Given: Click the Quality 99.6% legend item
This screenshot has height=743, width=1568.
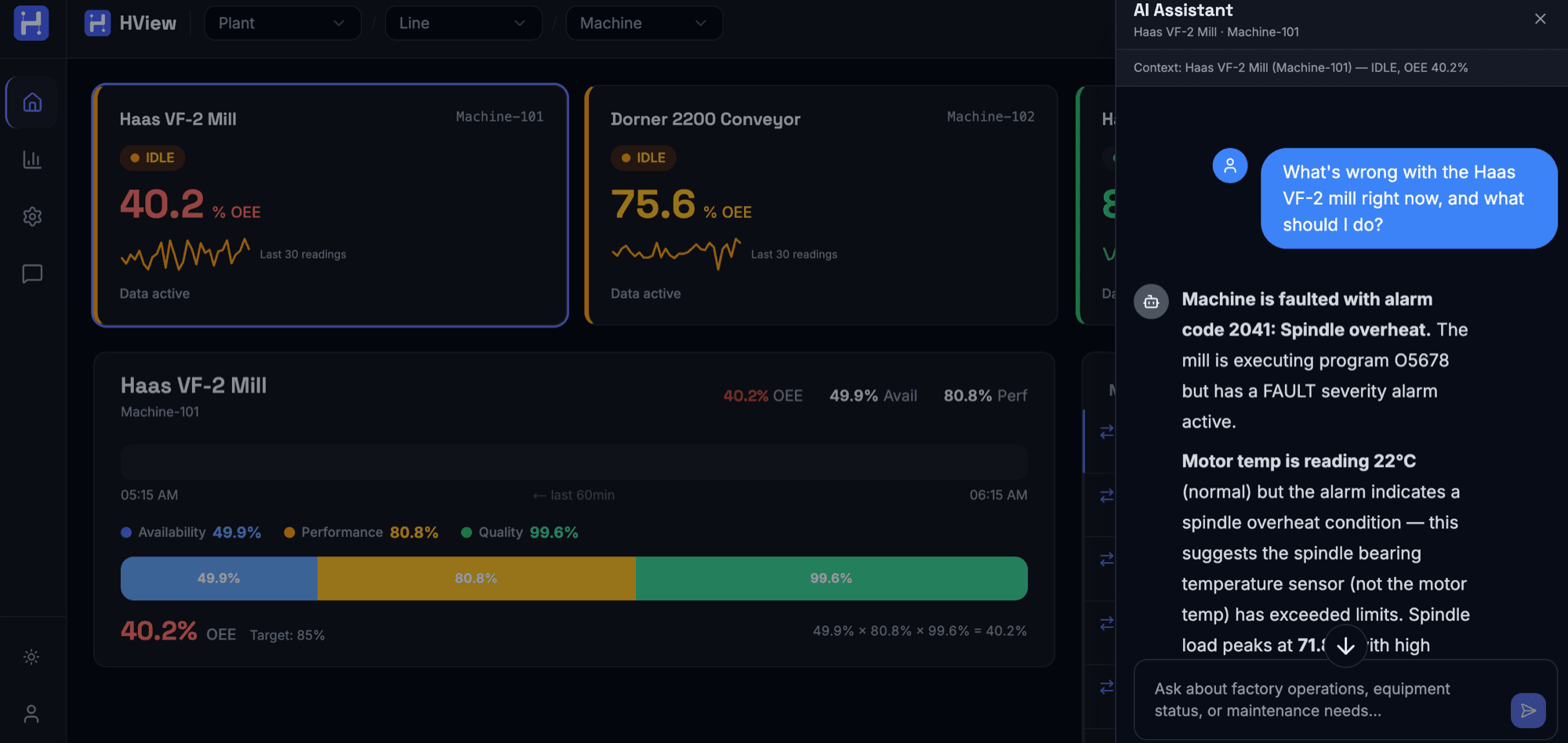Looking at the screenshot, I should [x=520, y=533].
